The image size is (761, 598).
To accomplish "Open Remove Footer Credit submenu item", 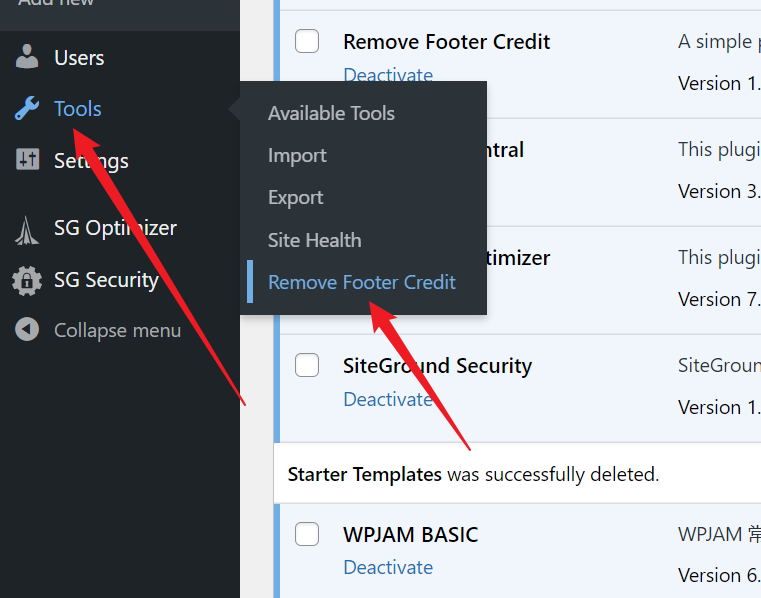I will pyautogui.click(x=362, y=283).
